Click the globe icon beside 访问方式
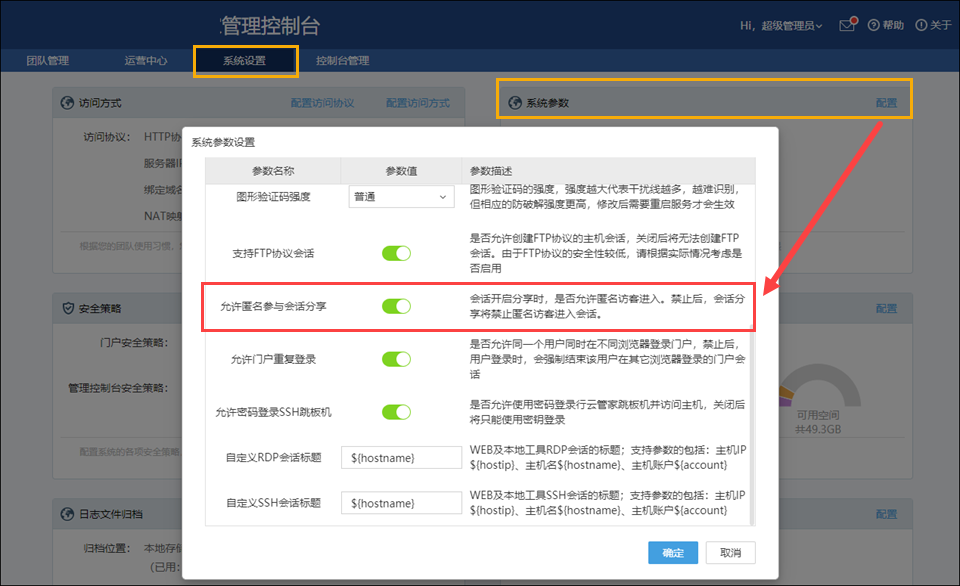Screen dimensions: 960x586 click(68, 103)
